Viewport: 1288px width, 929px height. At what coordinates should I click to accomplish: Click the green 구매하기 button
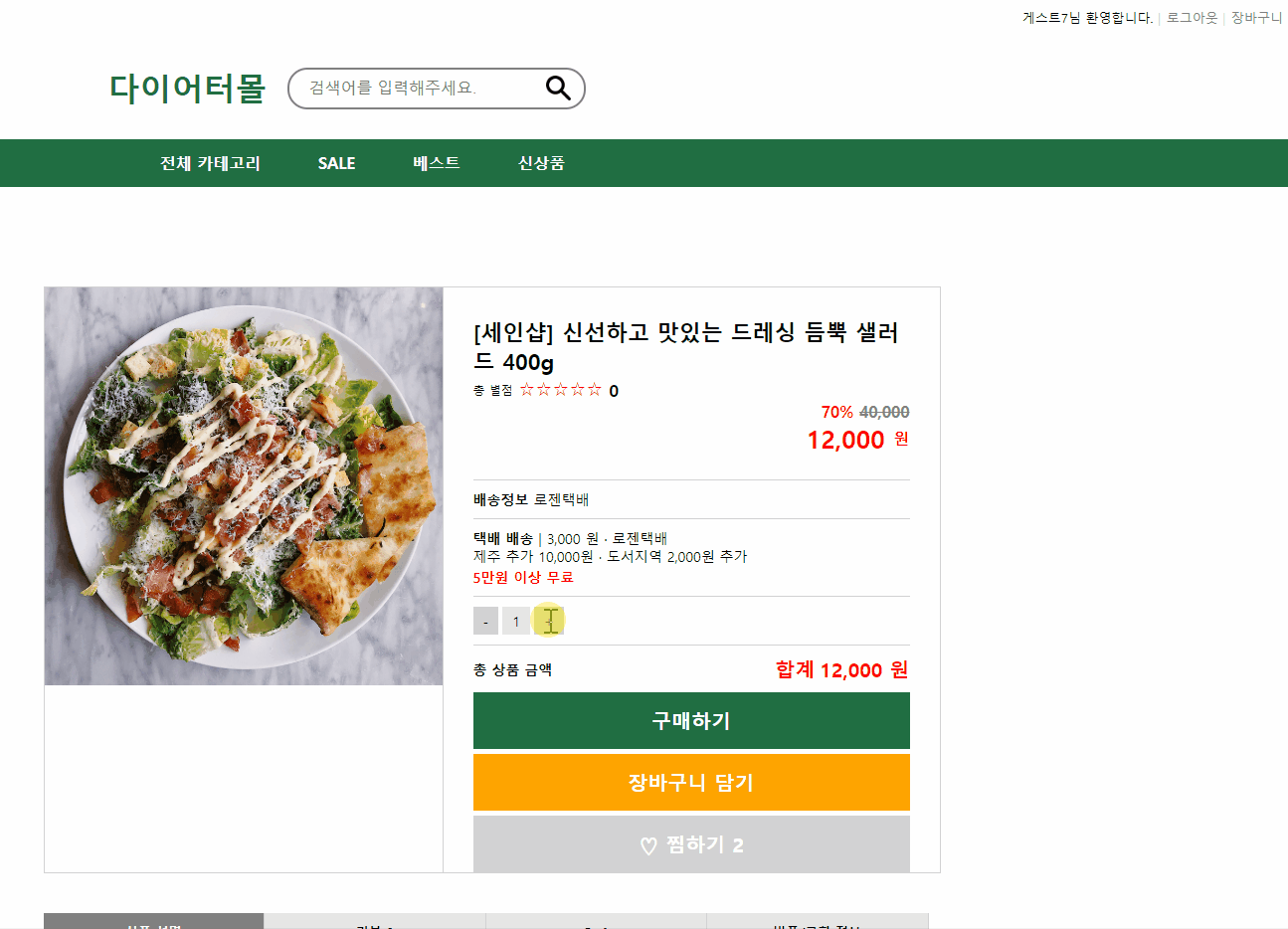coord(691,720)
